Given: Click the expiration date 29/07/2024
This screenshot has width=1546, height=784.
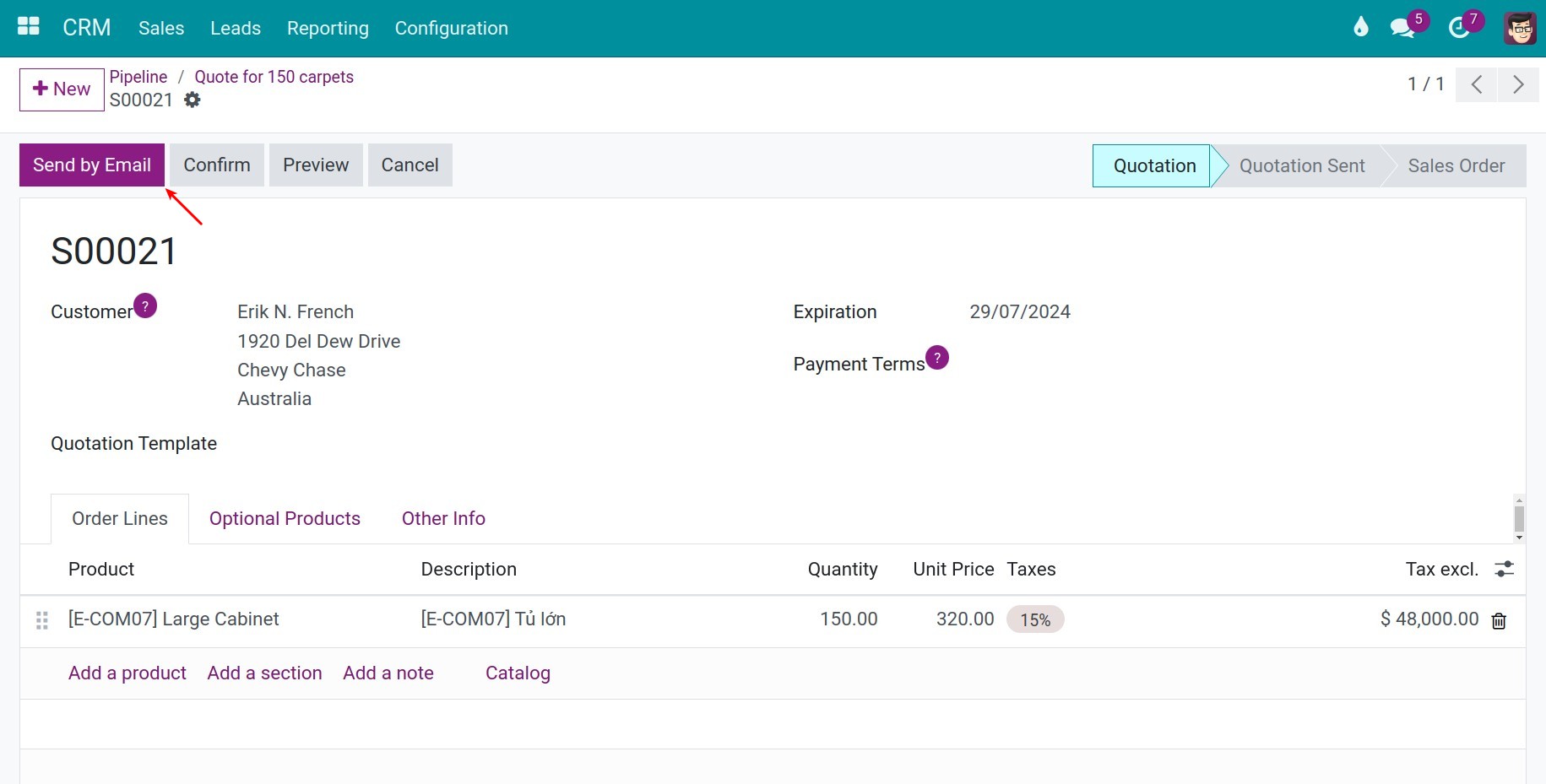Looking at the screenshot, I should pyautogui.click(x=1020, y=312).
